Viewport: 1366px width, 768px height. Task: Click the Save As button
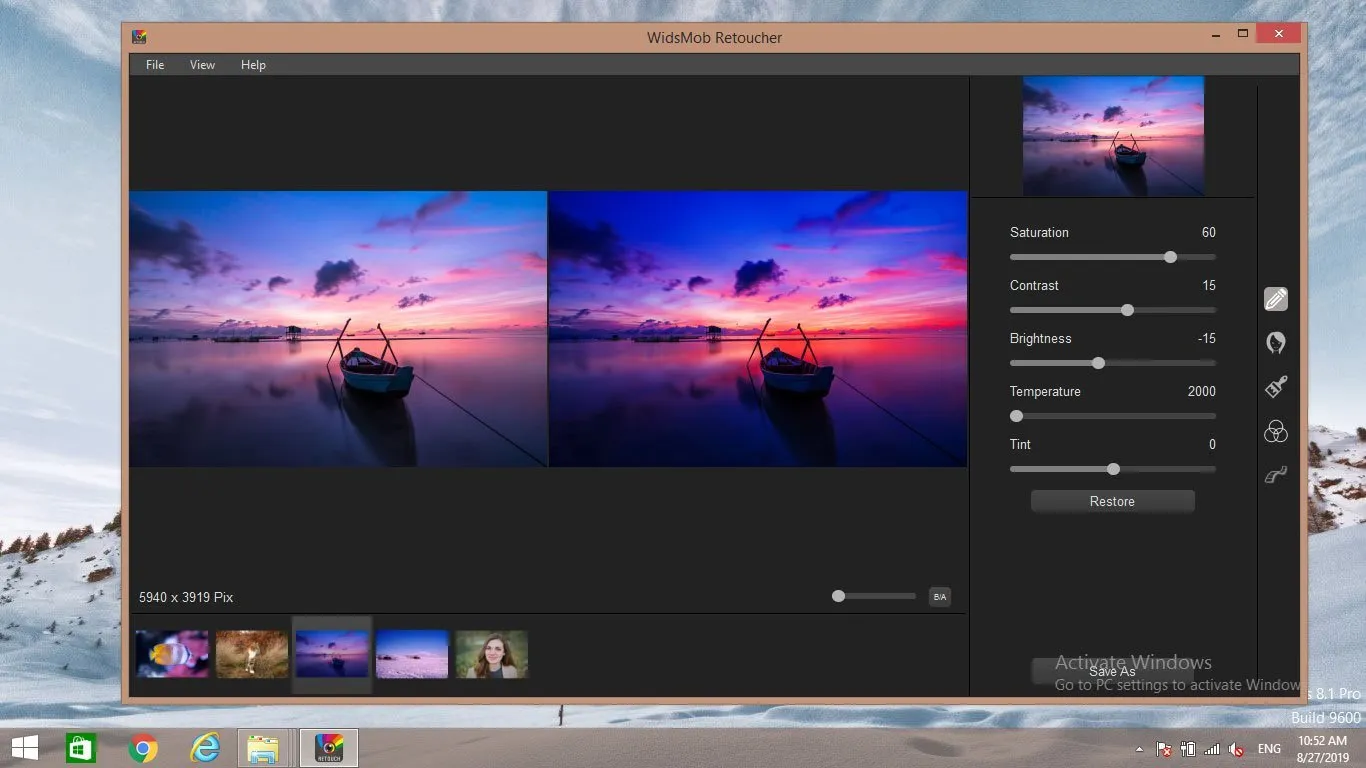(1112, 672)
